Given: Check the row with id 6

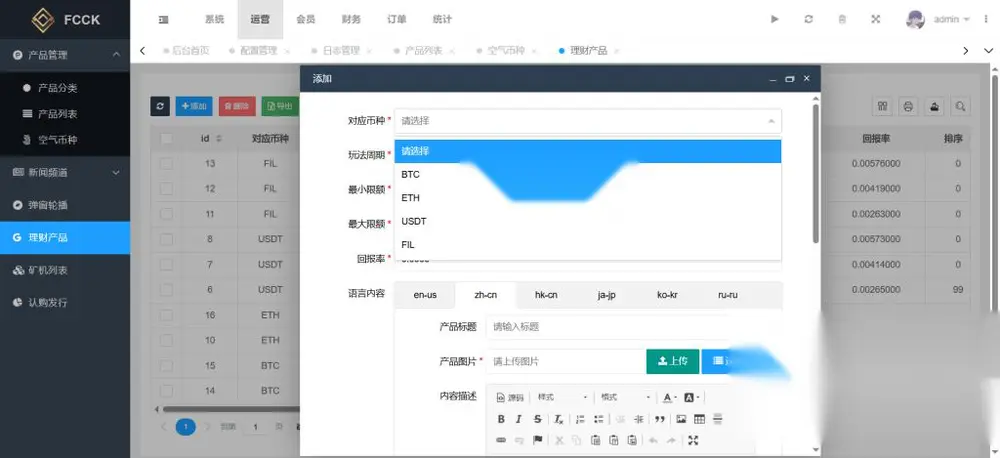Looking at the screenshot, I should coord(166,290).
